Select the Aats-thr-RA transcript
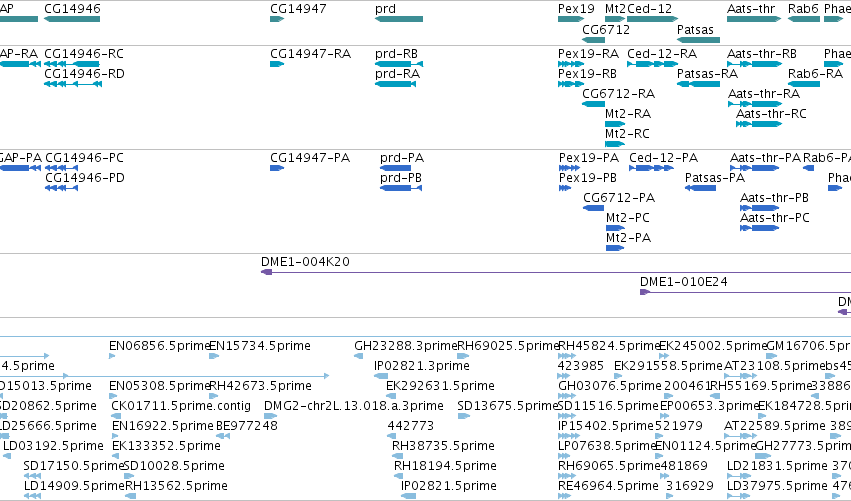 tap(754, 104)
